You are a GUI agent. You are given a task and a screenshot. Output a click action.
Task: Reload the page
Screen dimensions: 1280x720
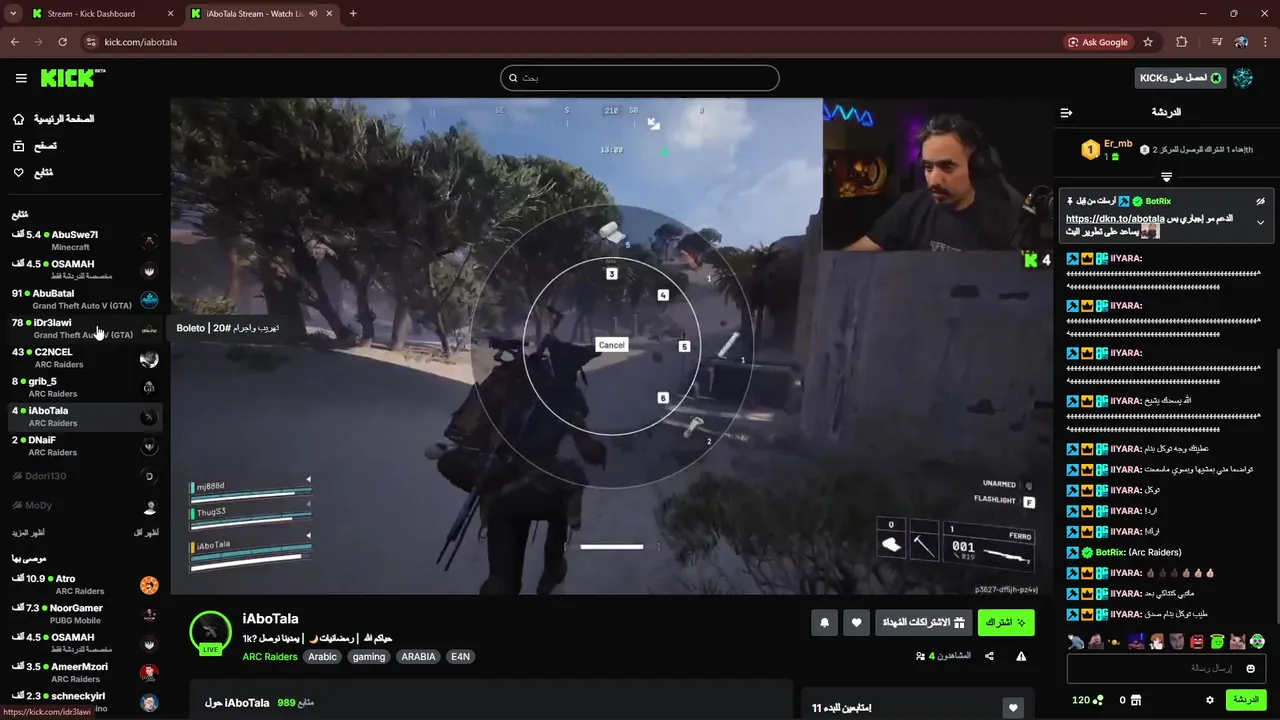point(62,42)
